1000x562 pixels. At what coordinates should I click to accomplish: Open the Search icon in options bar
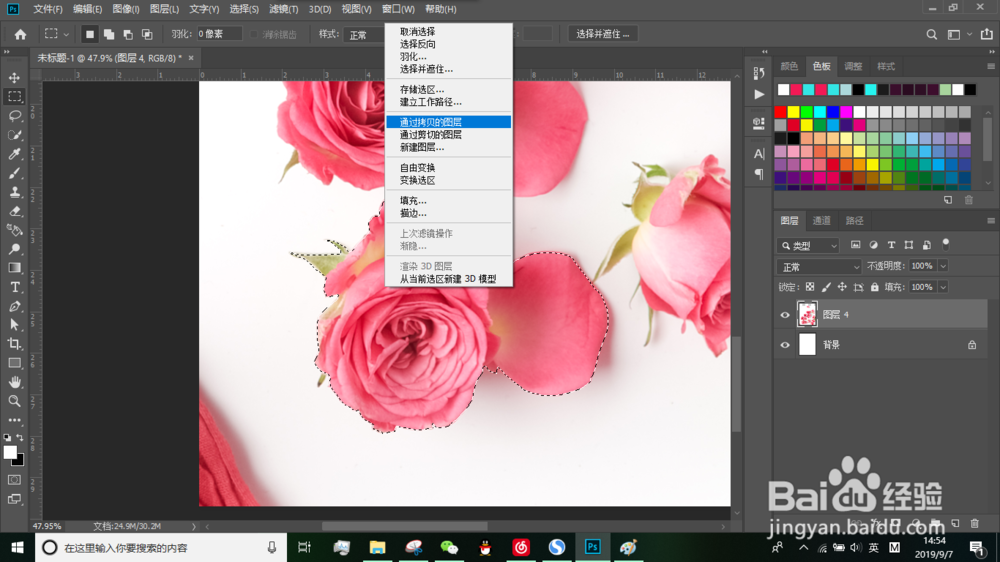pos(932,34)
